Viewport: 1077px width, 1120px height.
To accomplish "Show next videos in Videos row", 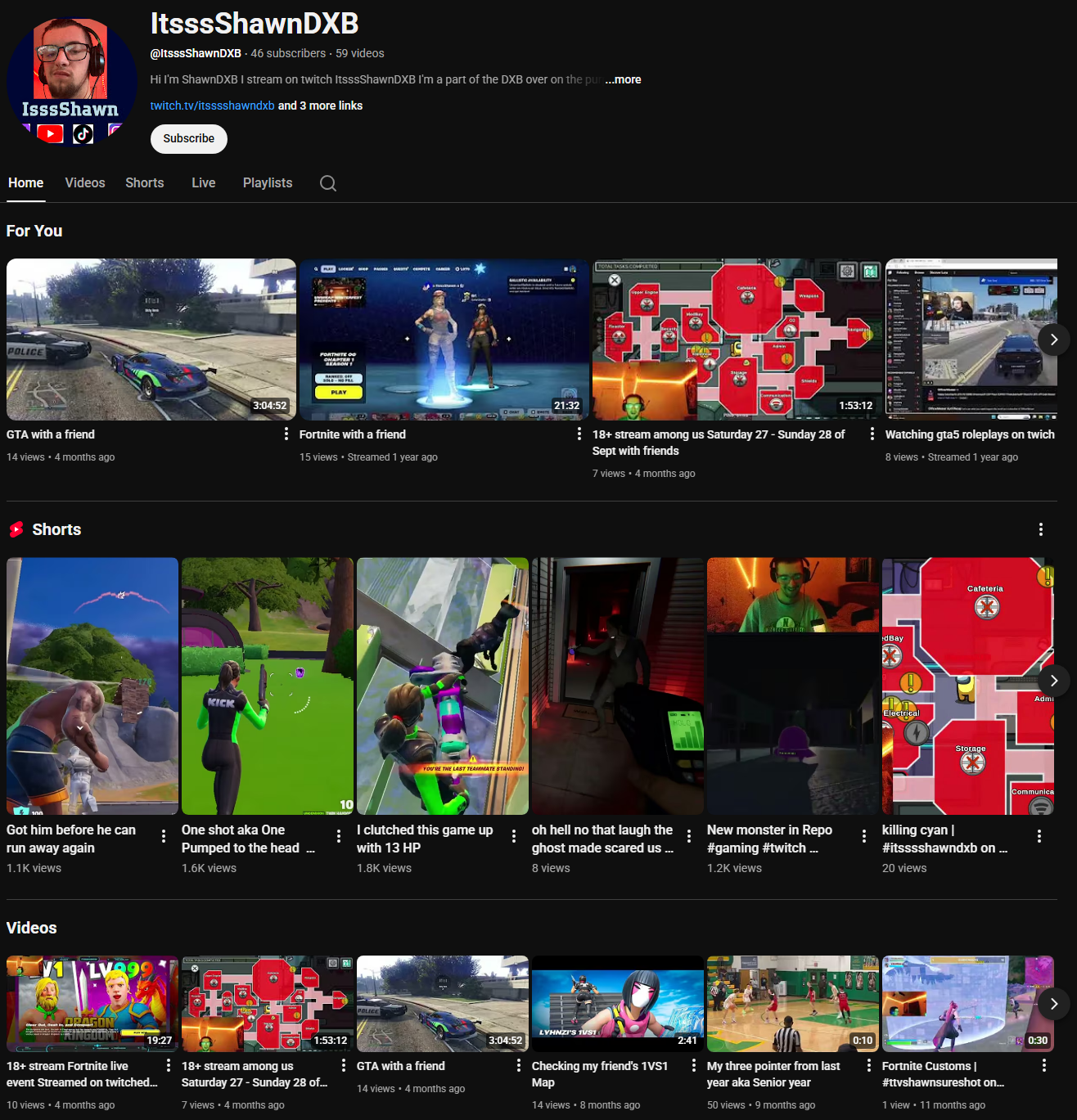I will click(x=1053, y=1003).
